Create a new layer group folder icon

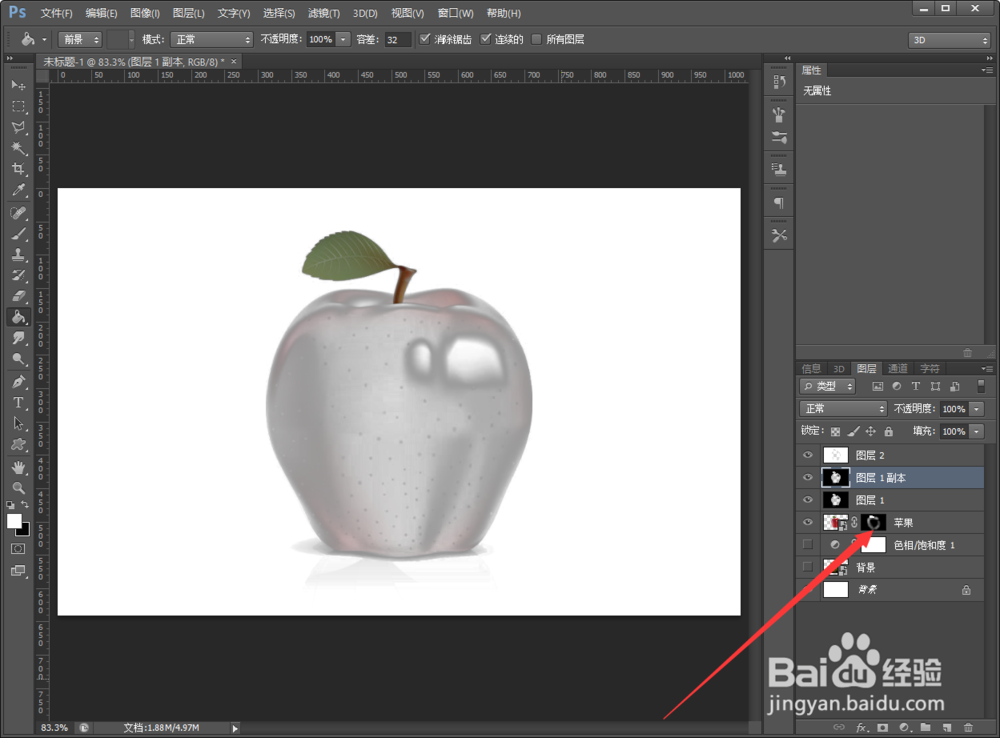[x=925, y=727]
